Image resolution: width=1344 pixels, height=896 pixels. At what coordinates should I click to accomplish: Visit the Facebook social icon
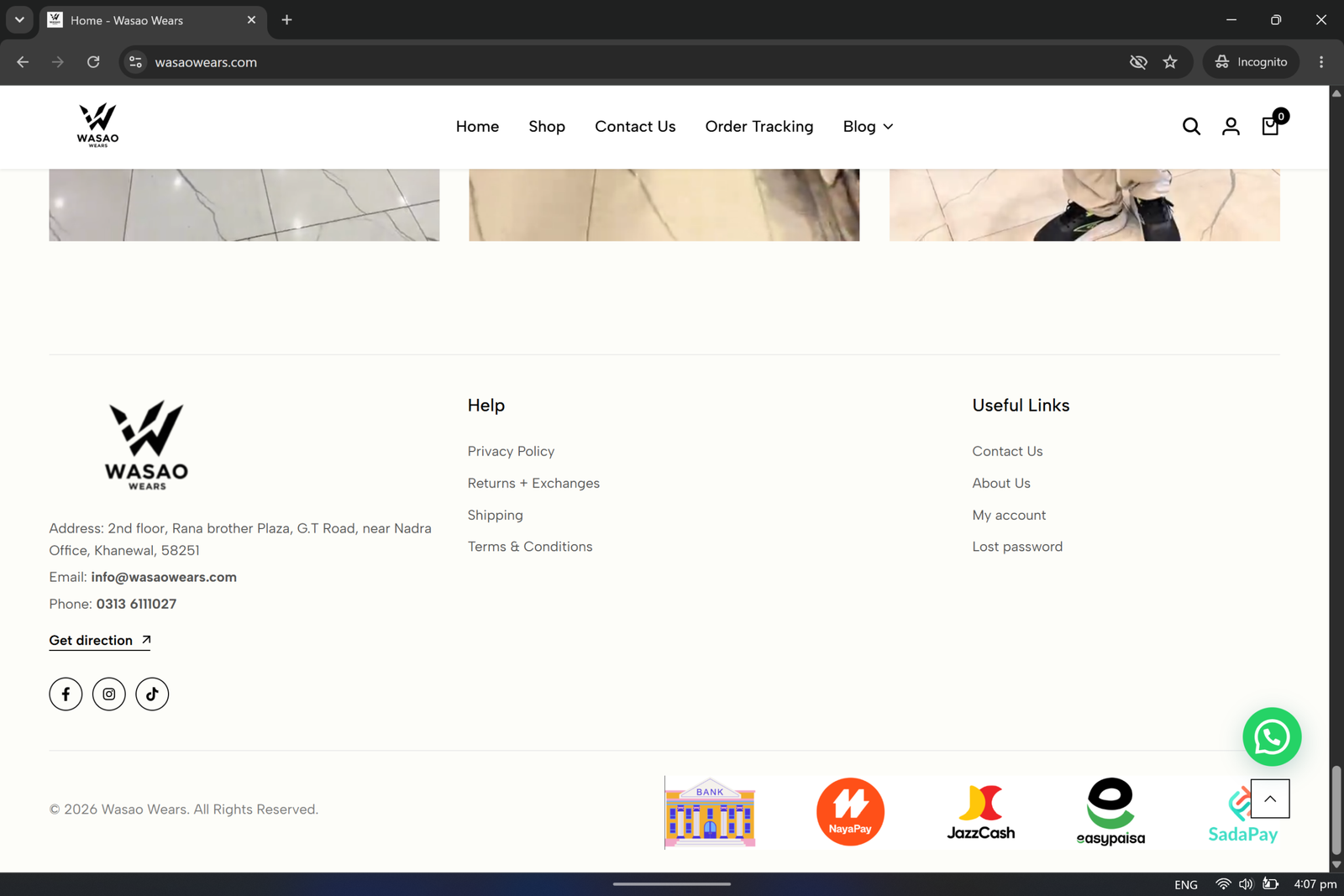coord(66,694)
